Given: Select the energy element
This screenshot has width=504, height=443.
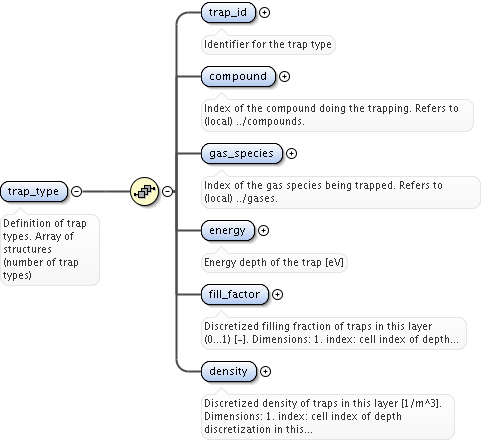Looking at the screenshot, I should 228,231.
